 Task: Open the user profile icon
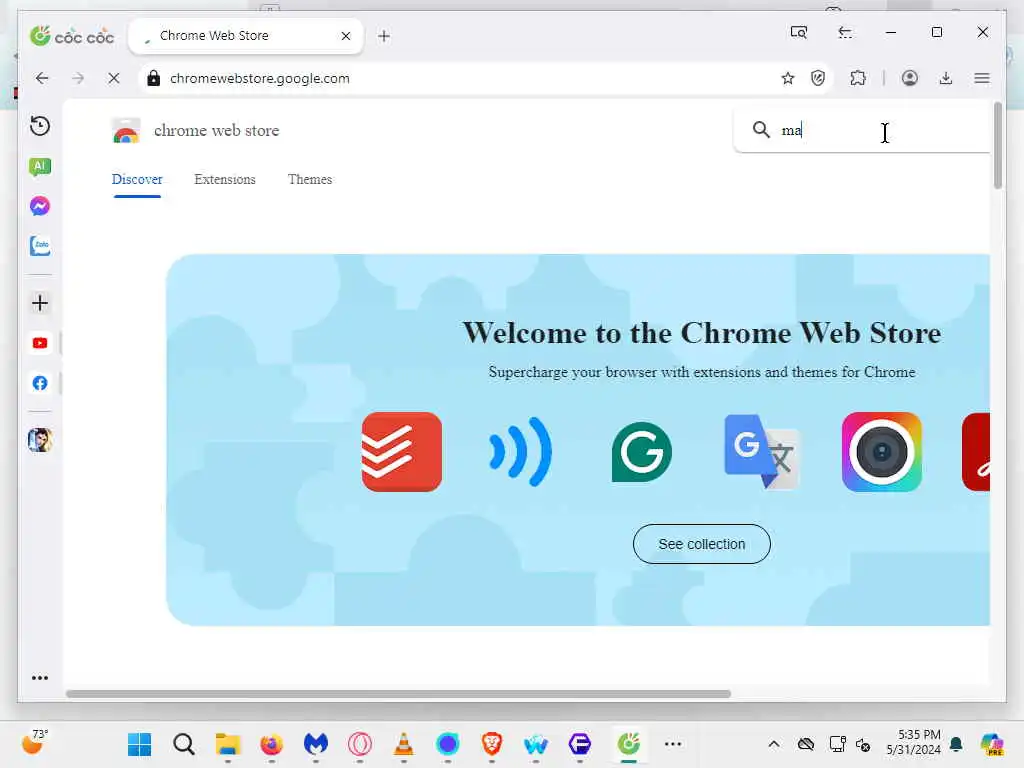910,78
